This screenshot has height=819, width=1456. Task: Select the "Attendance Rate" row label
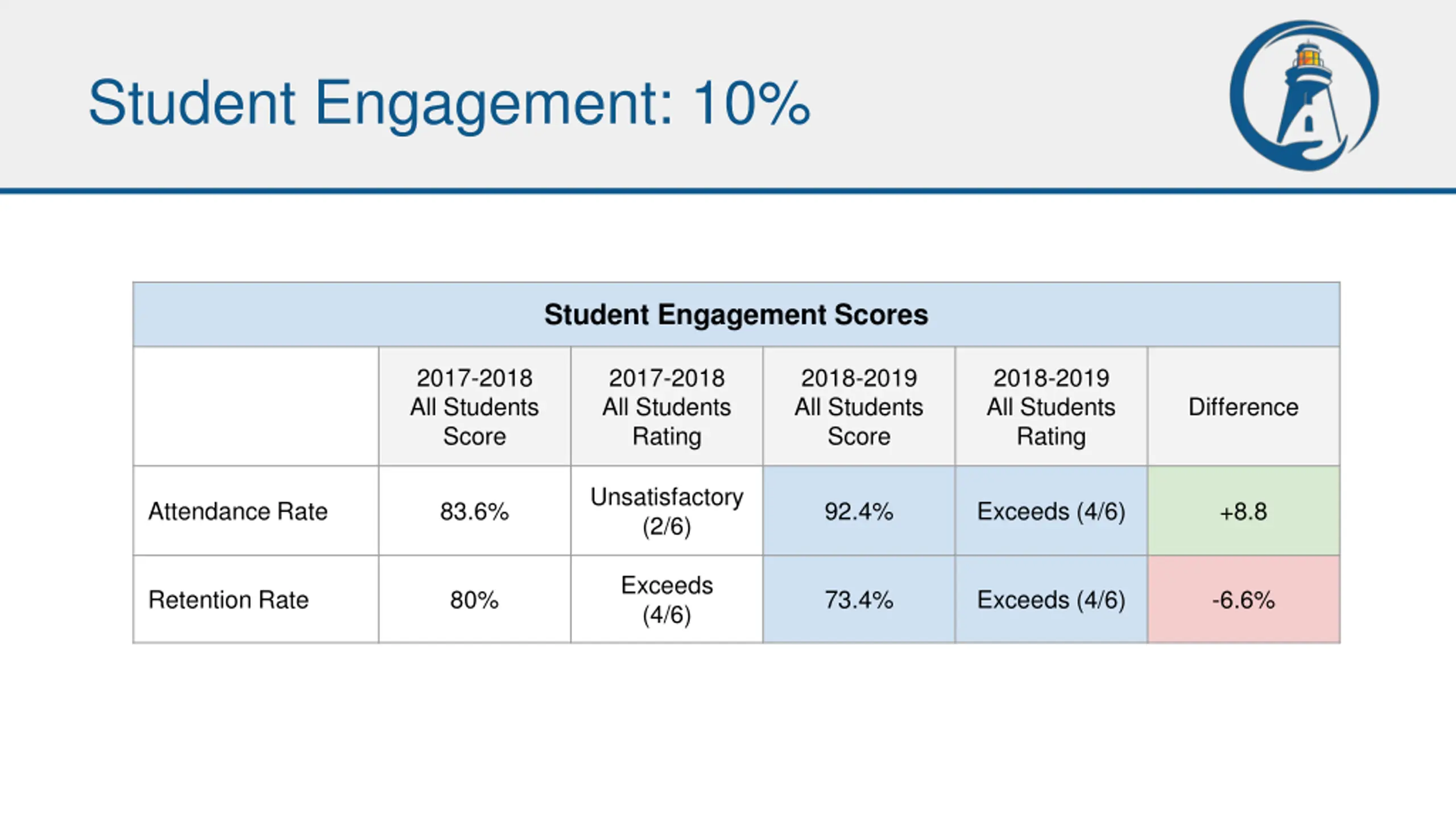click(238, 511)
